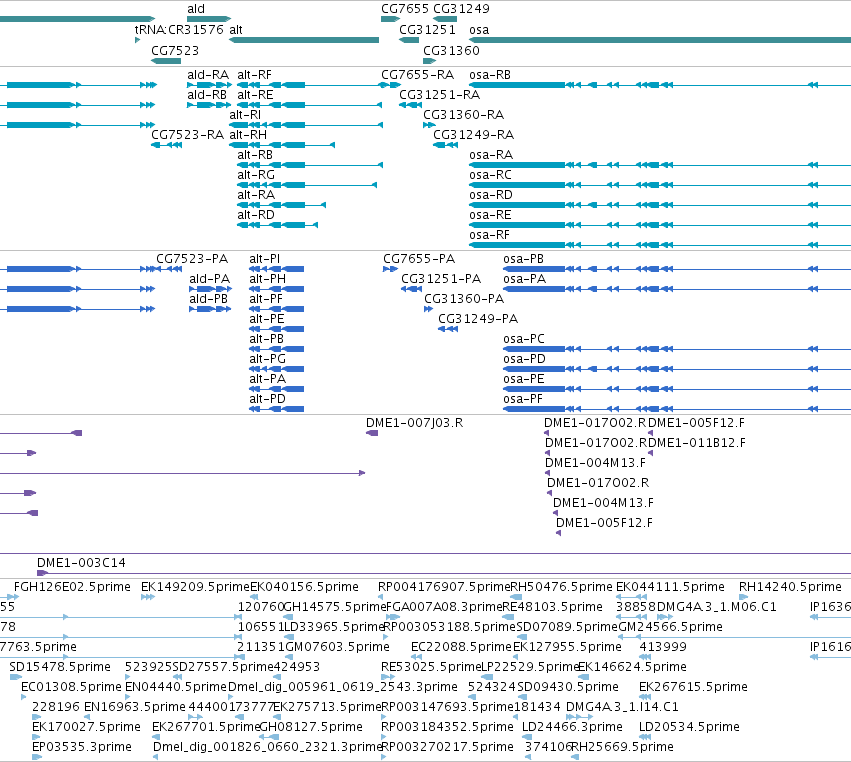The width and height of the screenshot is (851, 762).
Task: Click the alt-RI transcript
Action: [306, 125]
